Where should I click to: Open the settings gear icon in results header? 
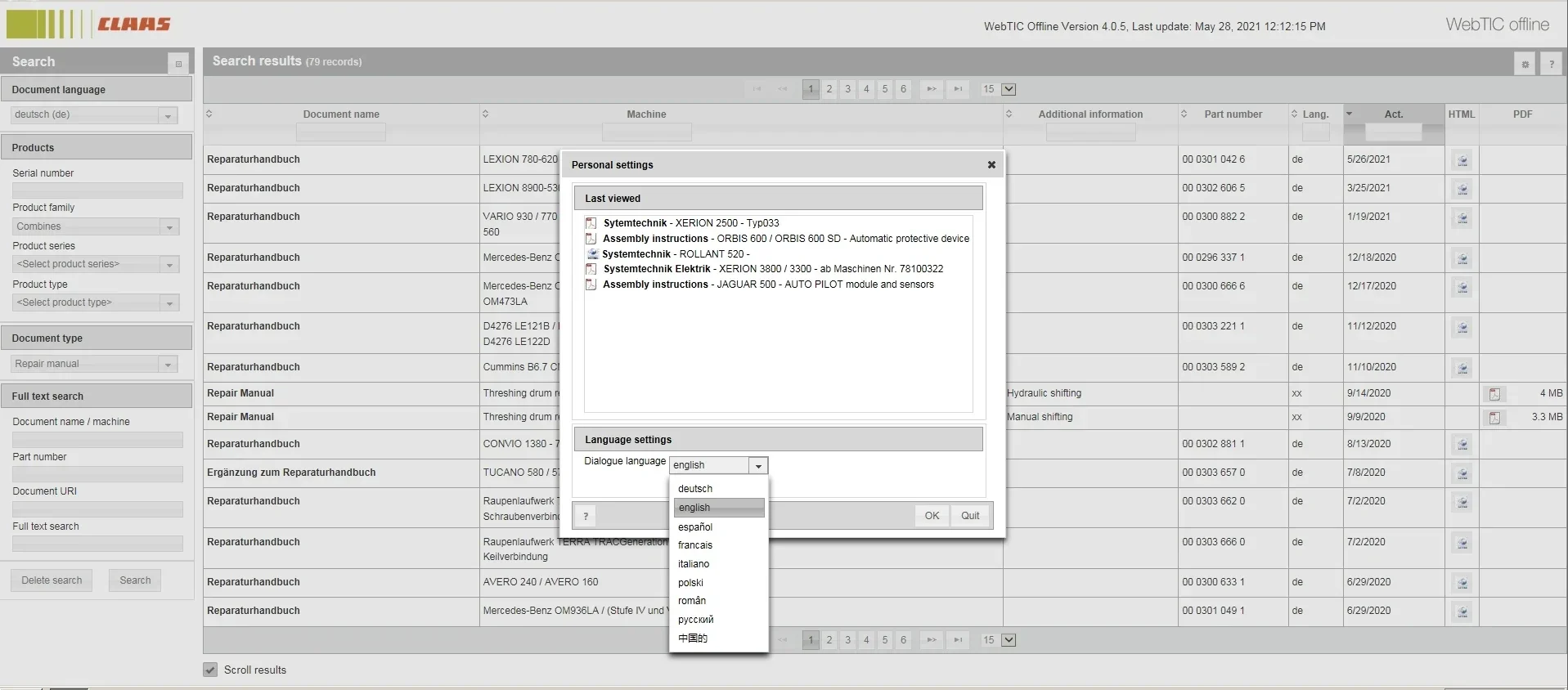coord(1525,64)
